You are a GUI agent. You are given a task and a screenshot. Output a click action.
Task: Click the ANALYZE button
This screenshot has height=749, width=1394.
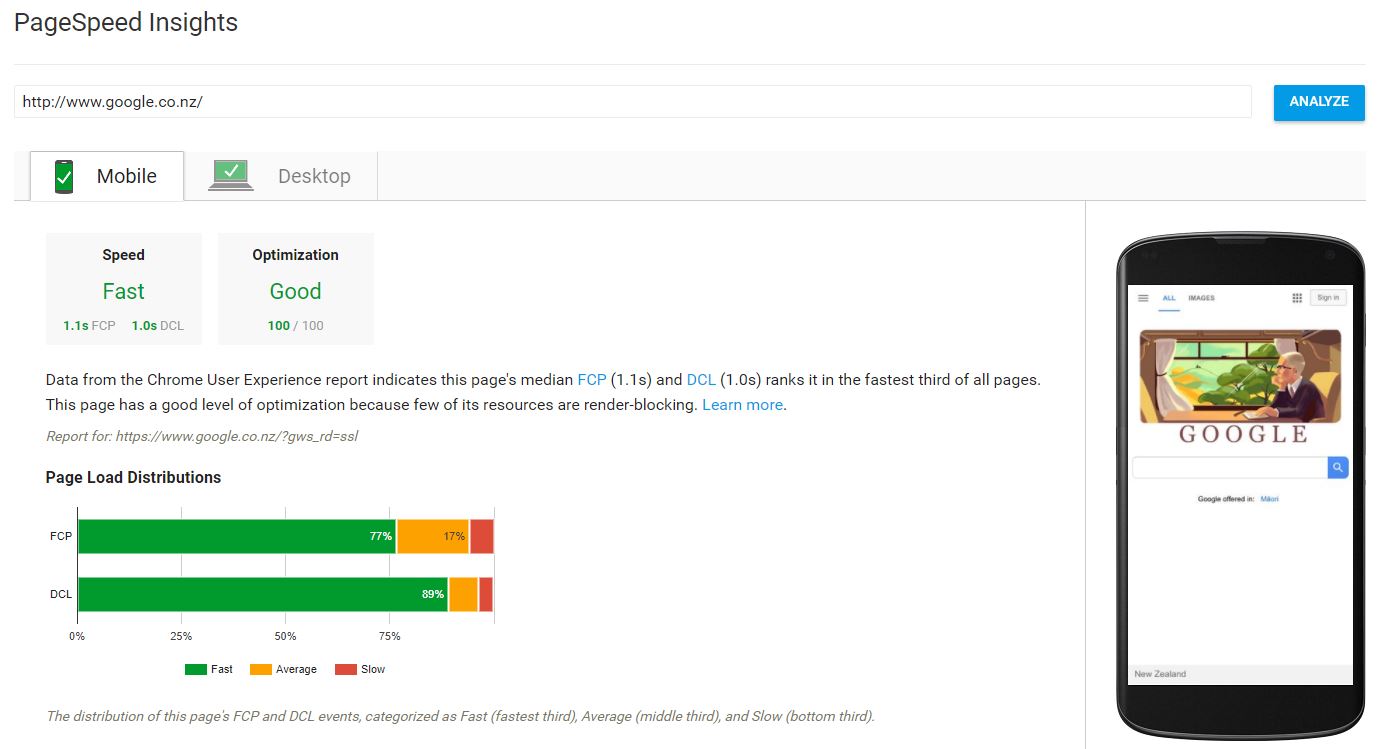[1318, 101]
